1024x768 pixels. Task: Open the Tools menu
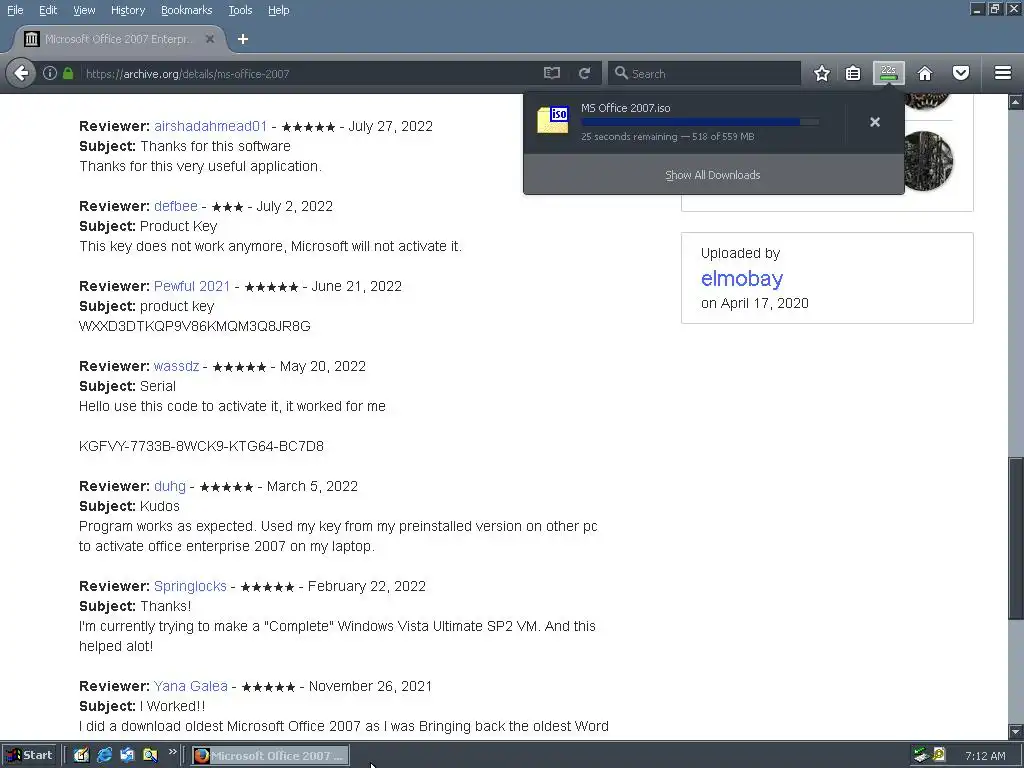pyautogui.click(x=240, y=10)
